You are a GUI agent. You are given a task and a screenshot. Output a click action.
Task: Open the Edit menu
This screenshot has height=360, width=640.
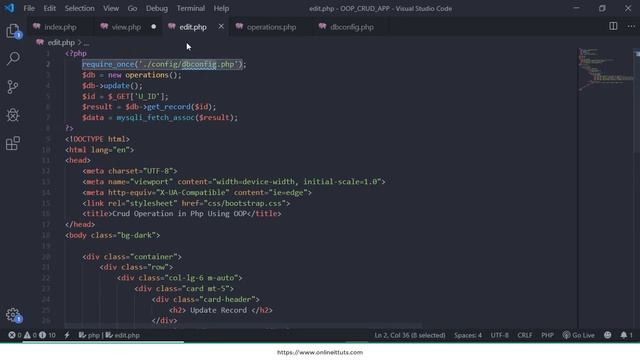[x=50, y=8]
